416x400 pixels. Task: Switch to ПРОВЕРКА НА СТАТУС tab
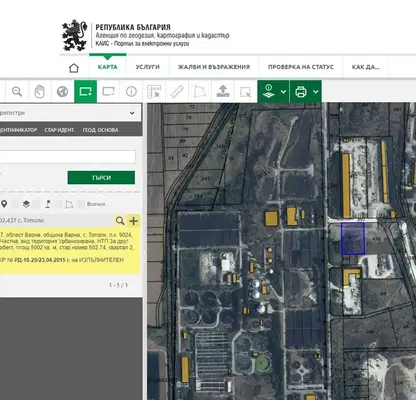click(301, 67)
